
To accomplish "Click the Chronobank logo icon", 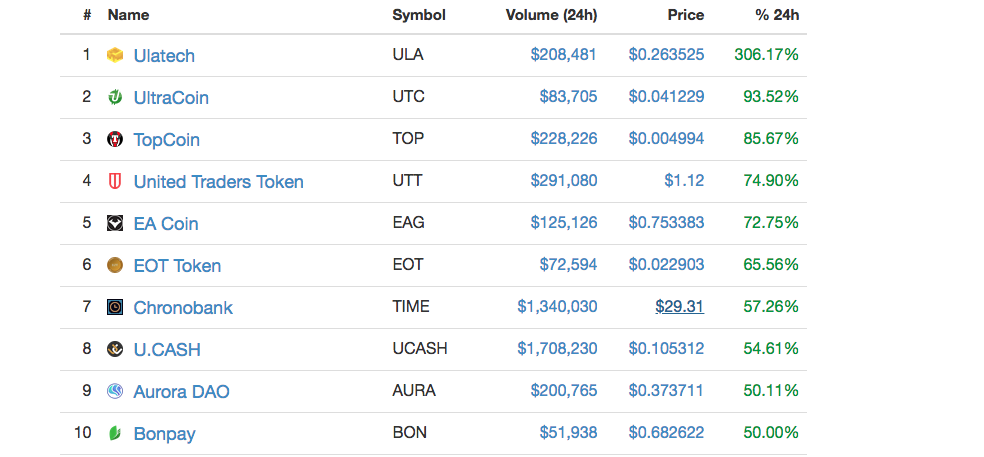I will click(115, 307).
